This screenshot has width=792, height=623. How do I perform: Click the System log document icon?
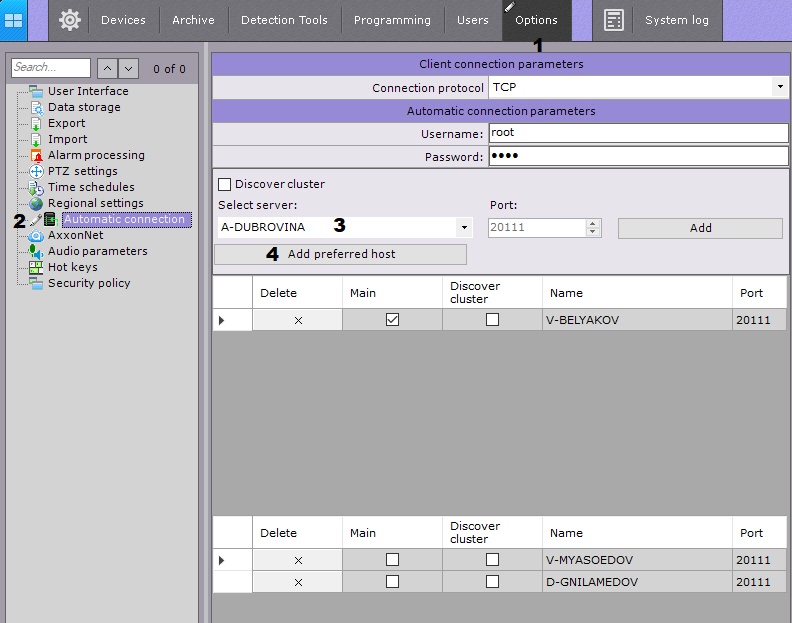click(x=614, y=20)
